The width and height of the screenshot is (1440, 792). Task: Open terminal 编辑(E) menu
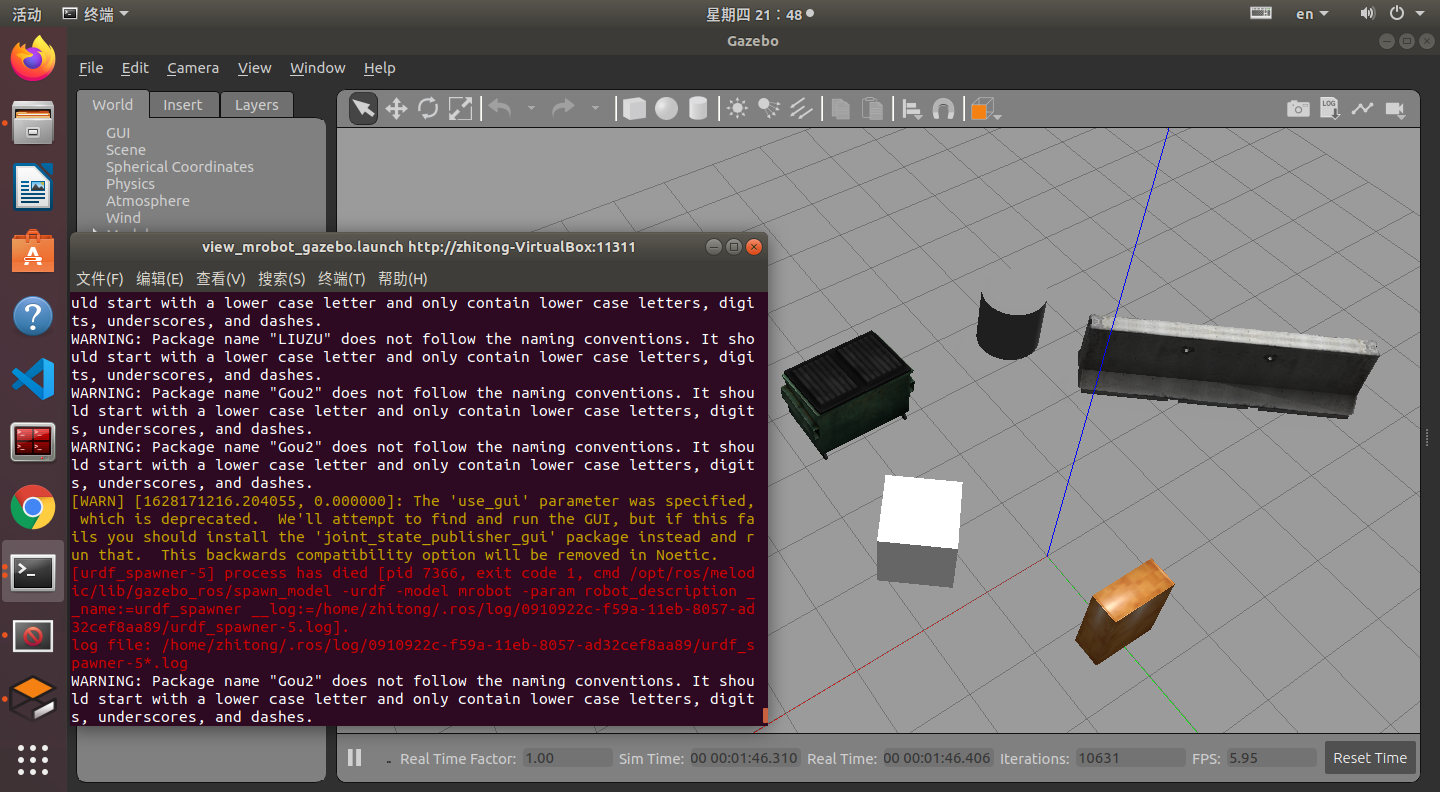(160, 279)
